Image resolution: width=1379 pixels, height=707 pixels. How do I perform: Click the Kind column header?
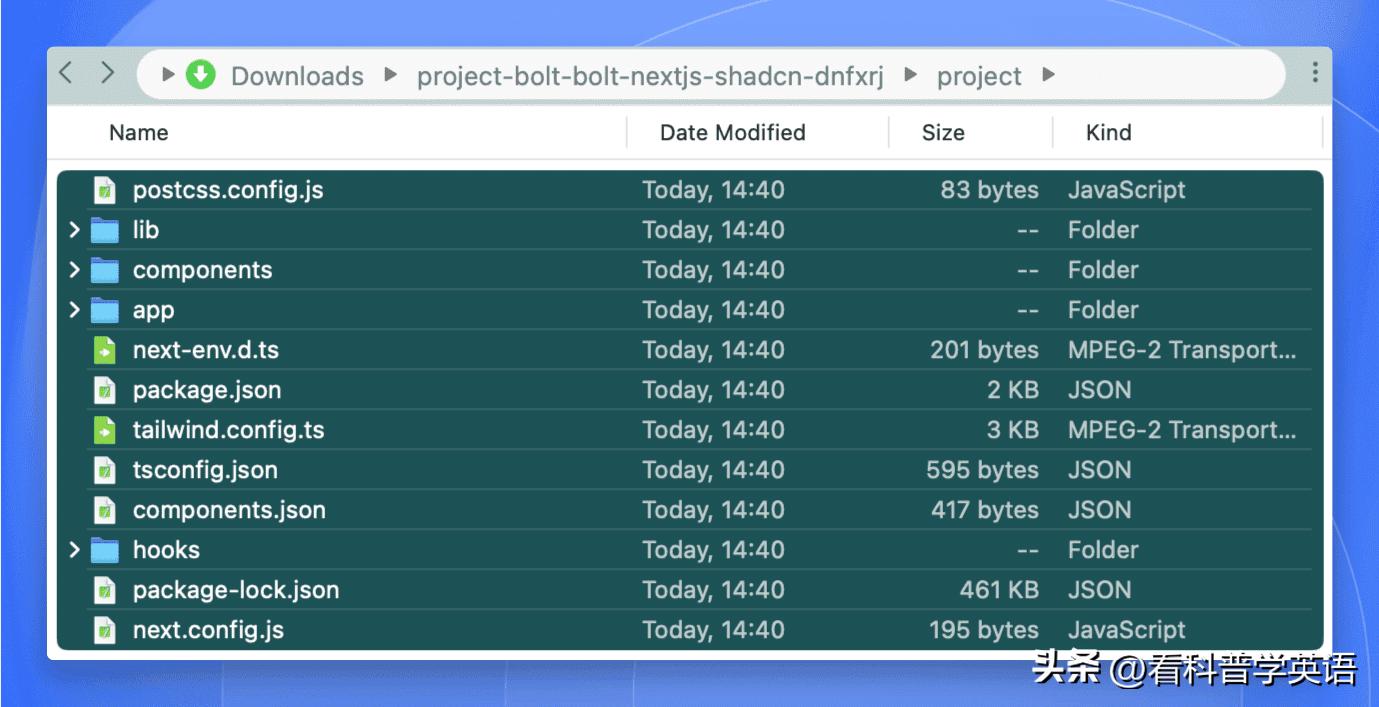(x=1108, y=133)
